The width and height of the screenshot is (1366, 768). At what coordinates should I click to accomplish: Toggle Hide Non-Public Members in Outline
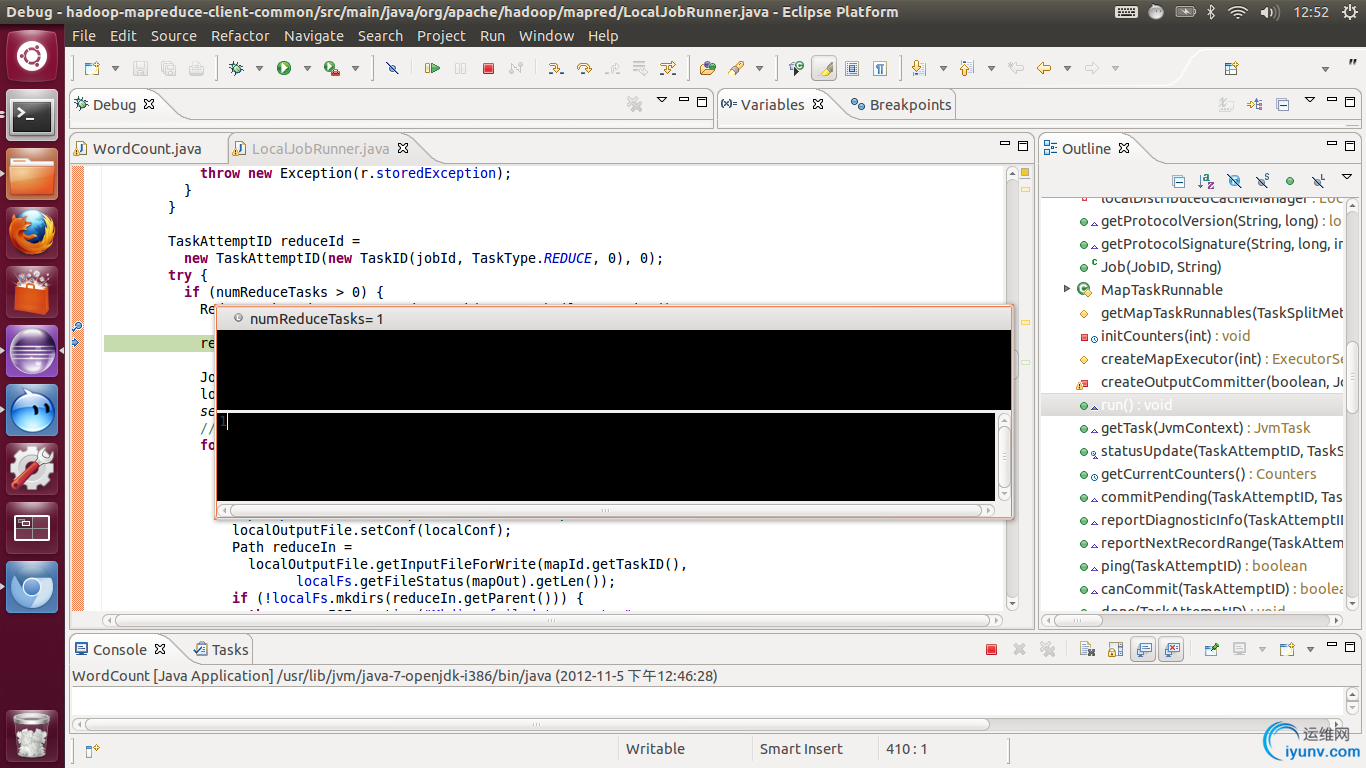[1290, 181]
